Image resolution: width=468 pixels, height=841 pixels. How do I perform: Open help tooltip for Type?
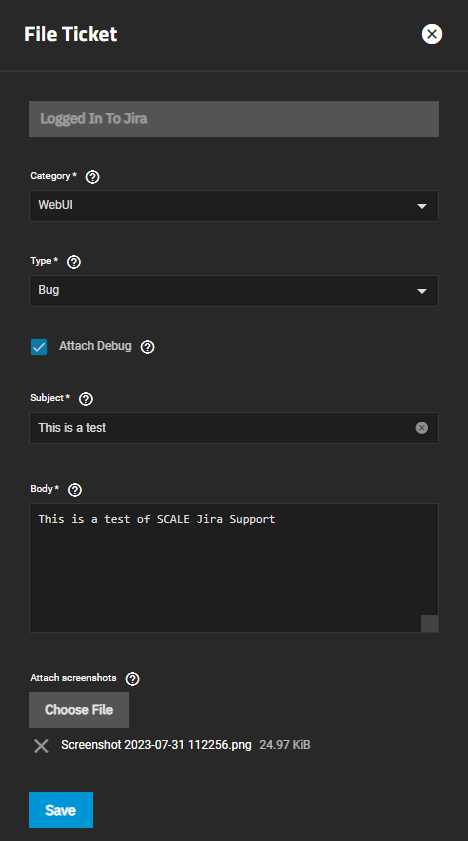click(73, 262)
